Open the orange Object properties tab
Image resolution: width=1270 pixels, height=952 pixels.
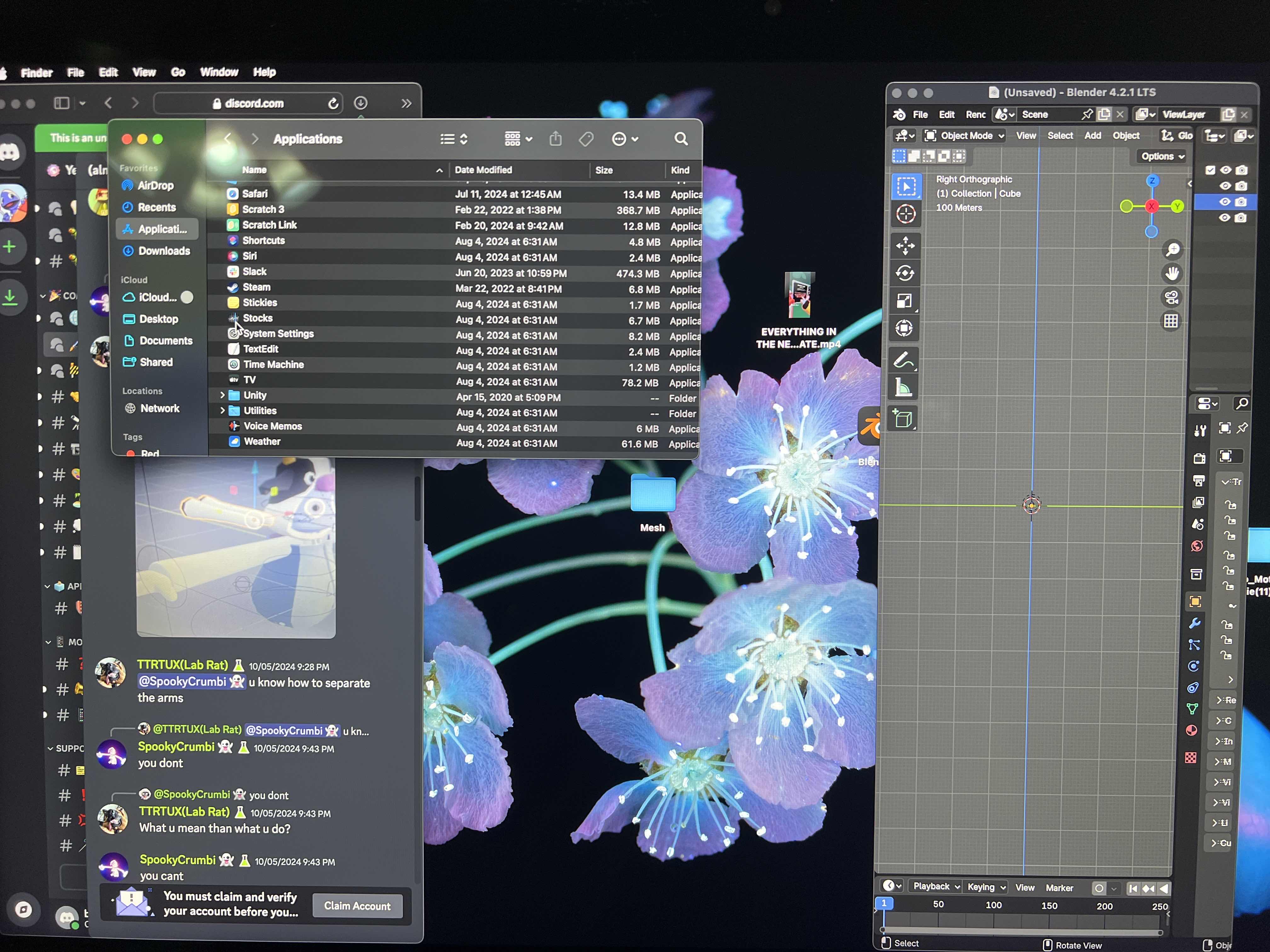click(x=1195, y=601)
